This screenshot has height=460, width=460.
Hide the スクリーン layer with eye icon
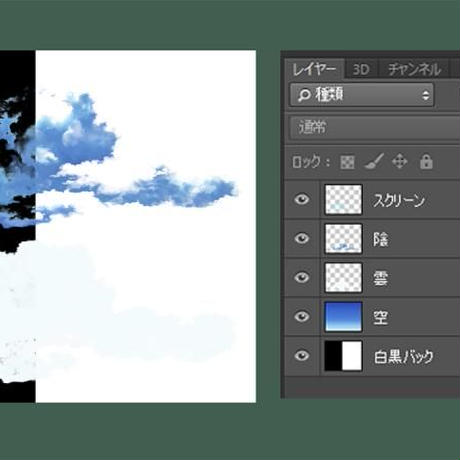tap(302, 200)
